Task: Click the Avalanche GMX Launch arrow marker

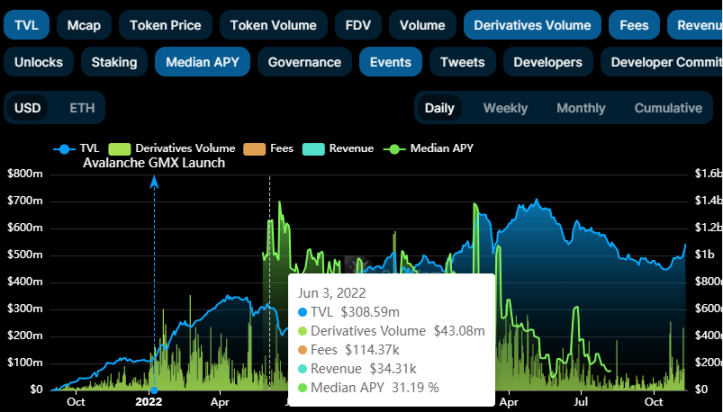Action: pos(154,182)
